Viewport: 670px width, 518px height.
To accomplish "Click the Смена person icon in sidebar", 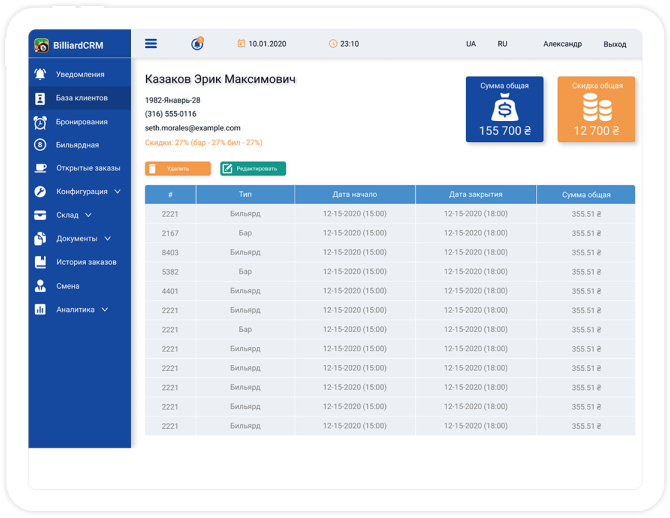I will (x=40, y=286).
